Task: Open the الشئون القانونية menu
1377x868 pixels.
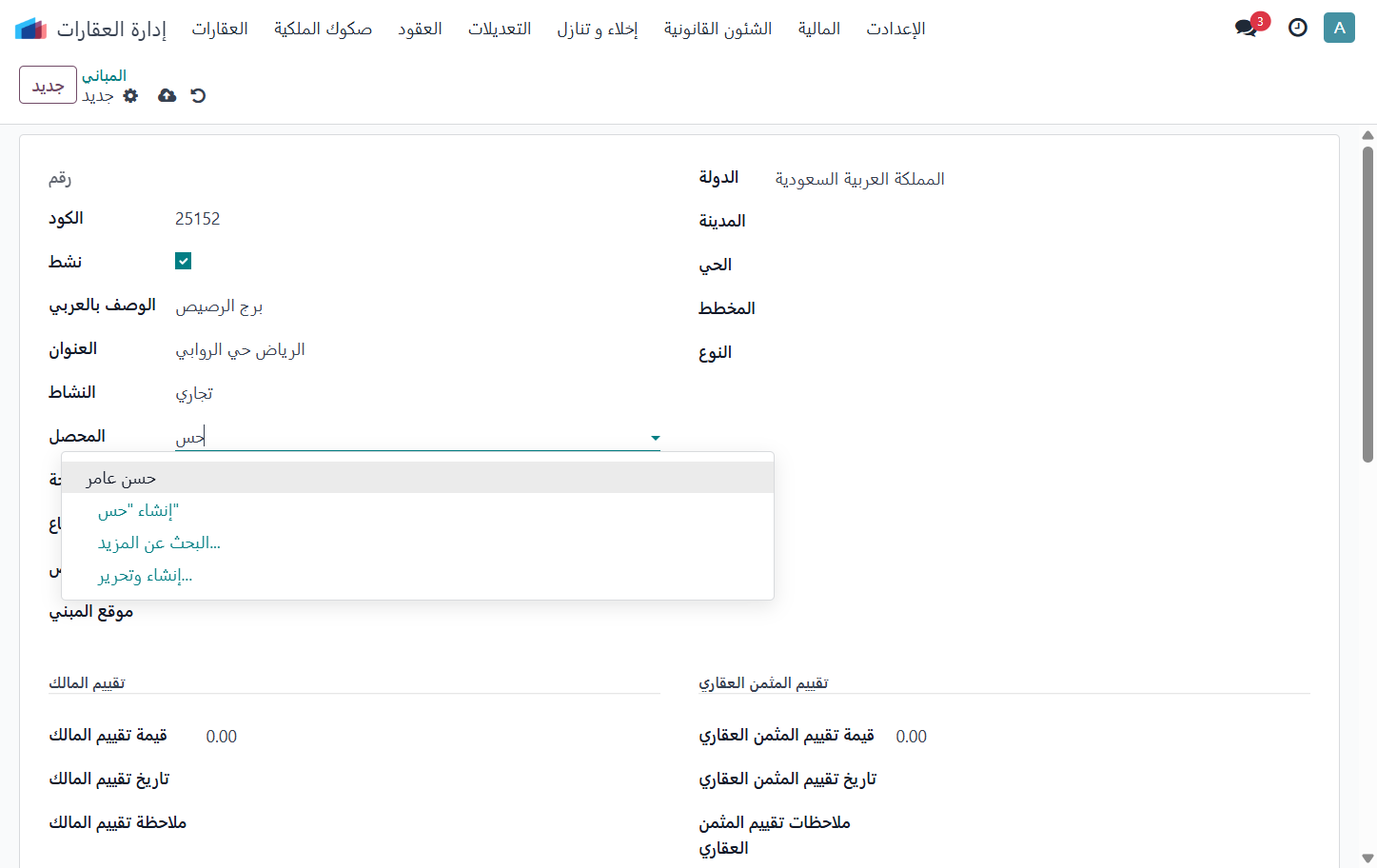Action: pyautogui.click(x=718, y=29)
